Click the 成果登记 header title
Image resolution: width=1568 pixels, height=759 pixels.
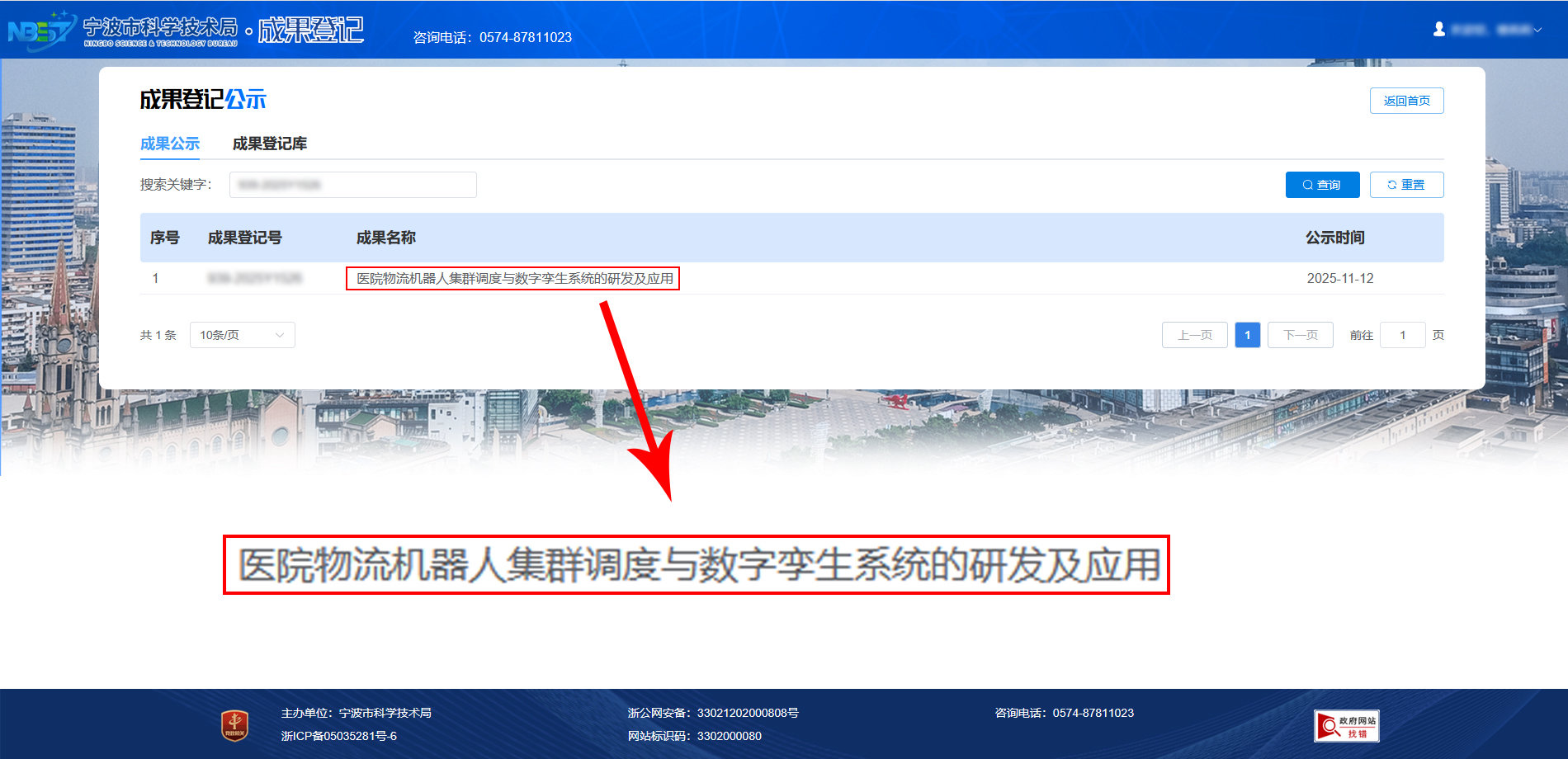[310, 31]
